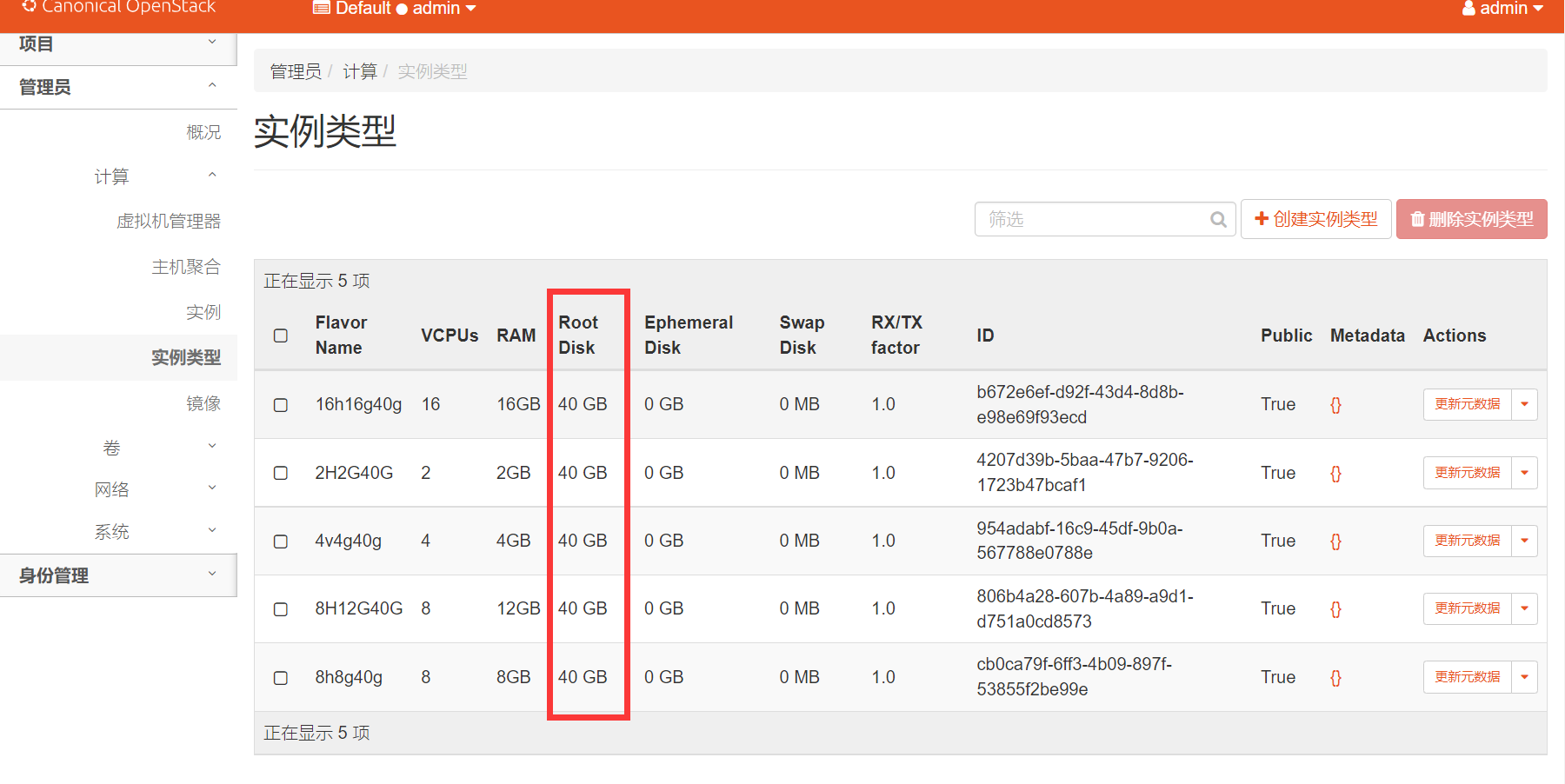Click the metadata braces icon for 16h16g40g
Viewport: 1565px width, 784px height.
pyautogui.click(x=1335, y=405)
